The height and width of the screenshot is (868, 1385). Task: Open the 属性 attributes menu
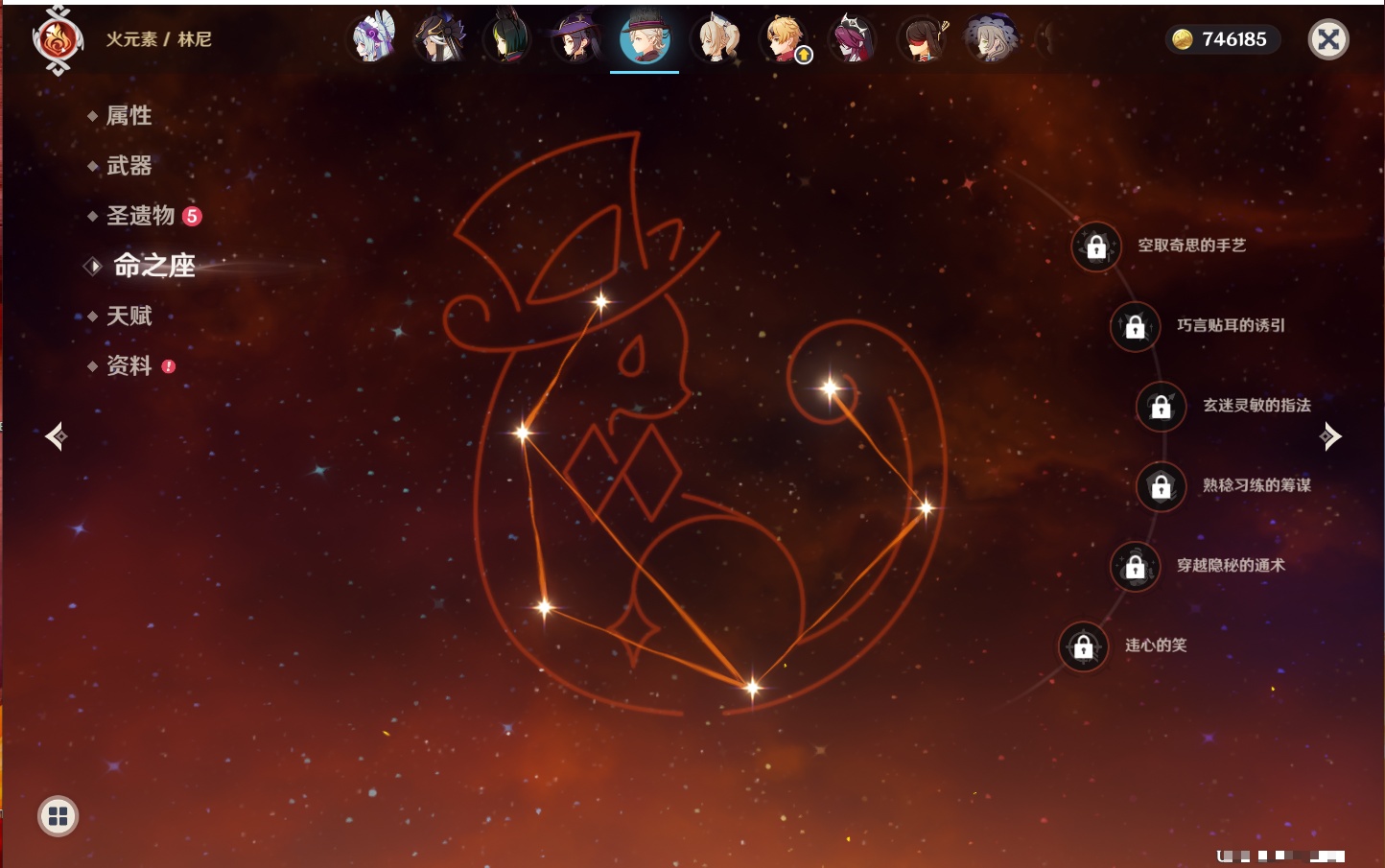pos(129,116)
